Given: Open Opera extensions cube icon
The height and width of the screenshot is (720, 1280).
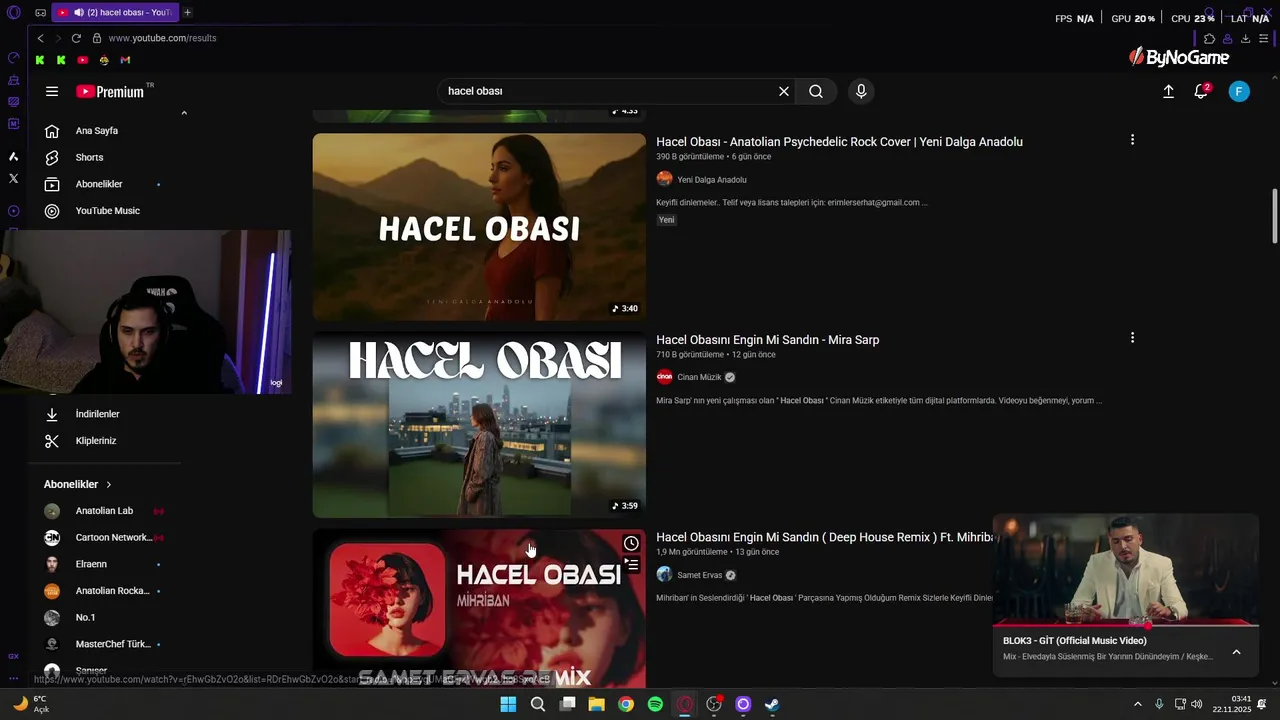Looking at the screenshot, I should [x=1209, y=38].
